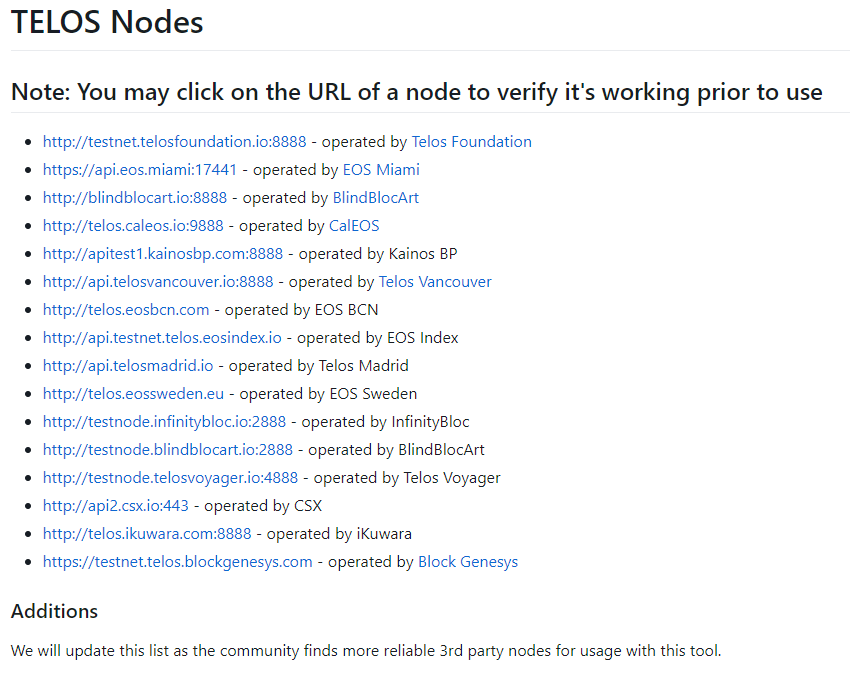Open the api.testnet.telos.eosindex.io URL

[162, 338]
